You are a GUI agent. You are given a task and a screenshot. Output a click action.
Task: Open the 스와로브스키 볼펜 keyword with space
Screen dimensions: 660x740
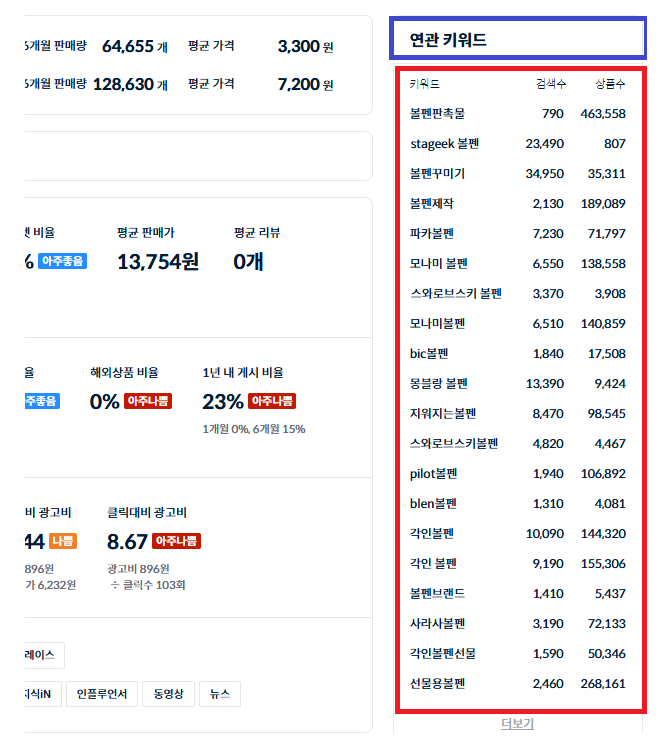(456, 294)
